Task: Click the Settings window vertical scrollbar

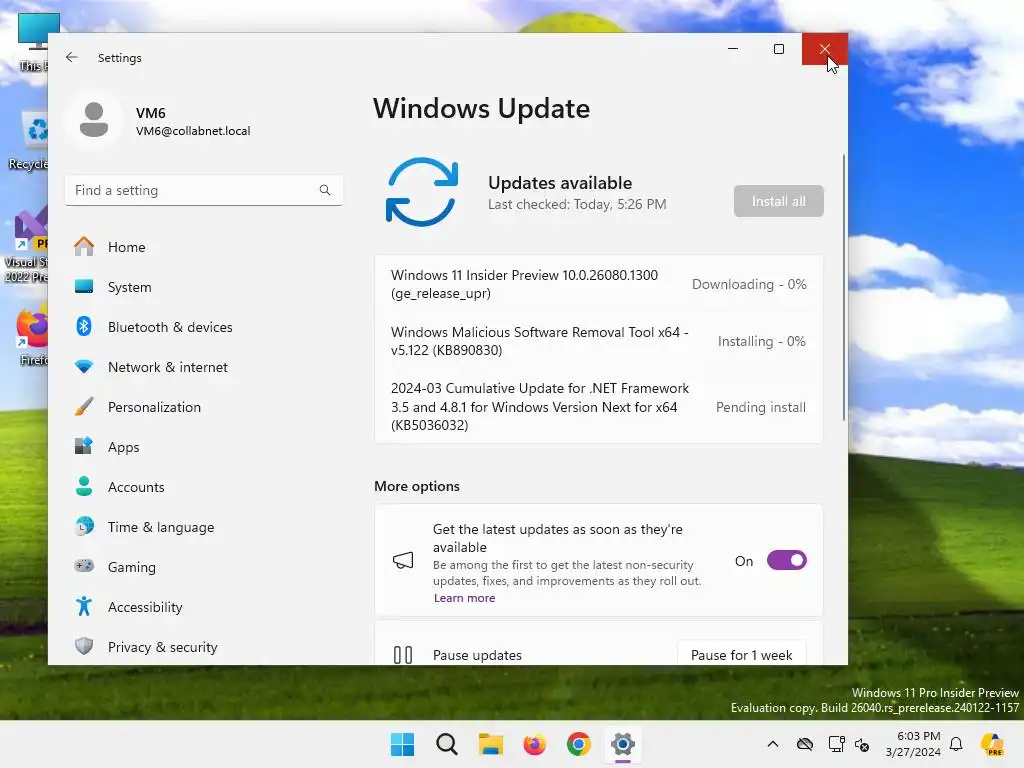Action: pos(843,287)
